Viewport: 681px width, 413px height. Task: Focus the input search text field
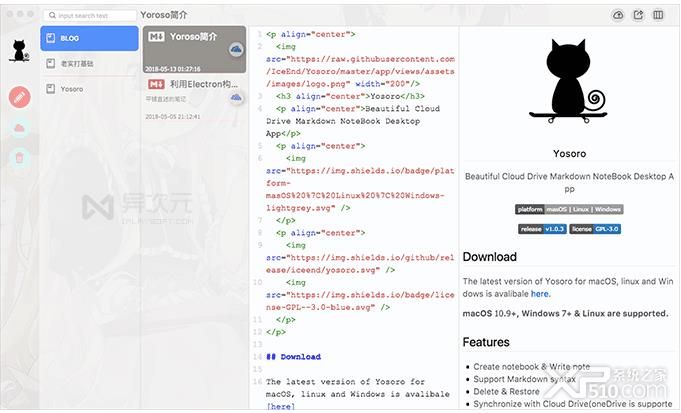90,15
